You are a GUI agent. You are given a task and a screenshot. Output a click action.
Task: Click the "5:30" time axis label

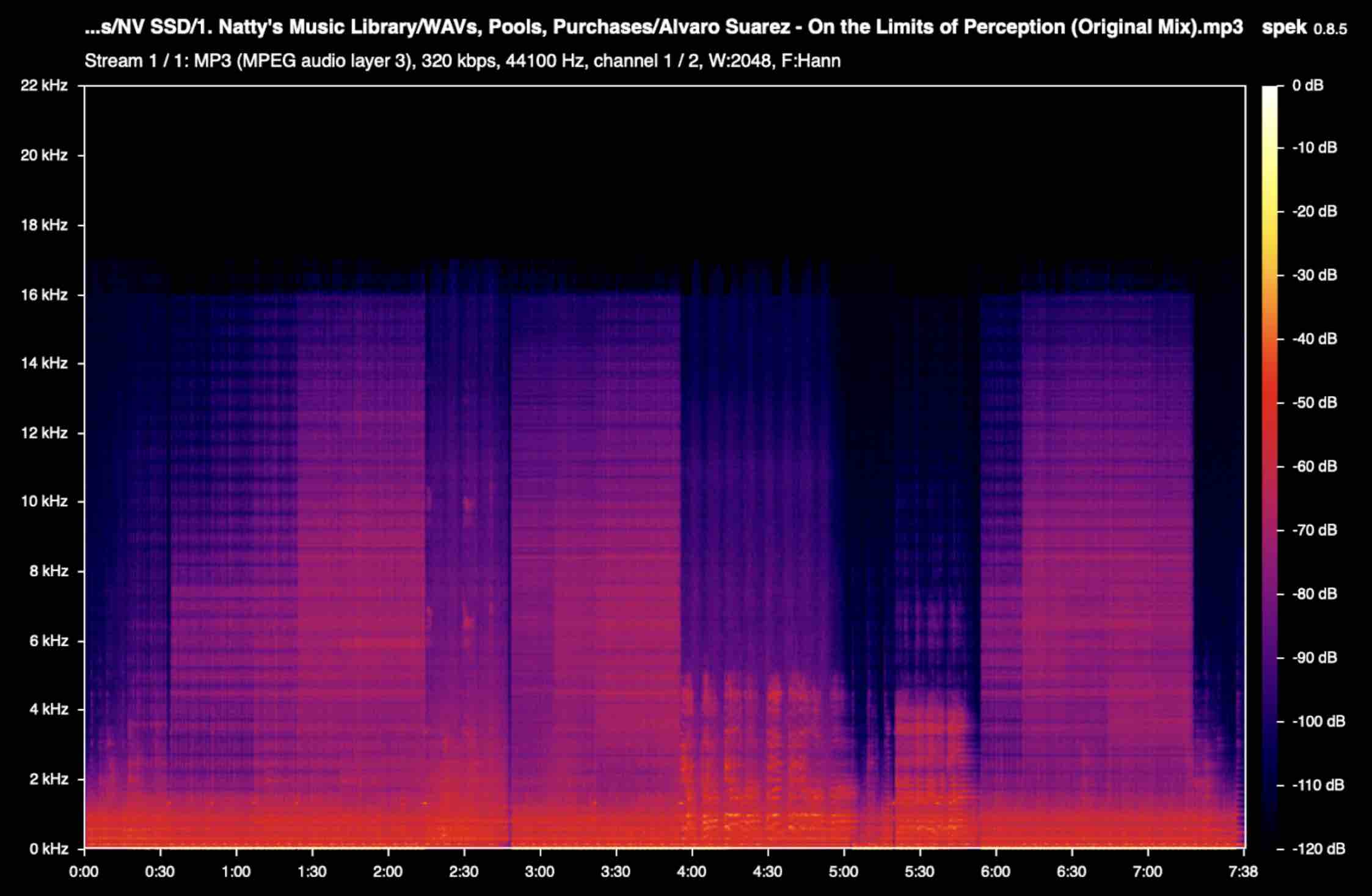[x=919, y=872]
